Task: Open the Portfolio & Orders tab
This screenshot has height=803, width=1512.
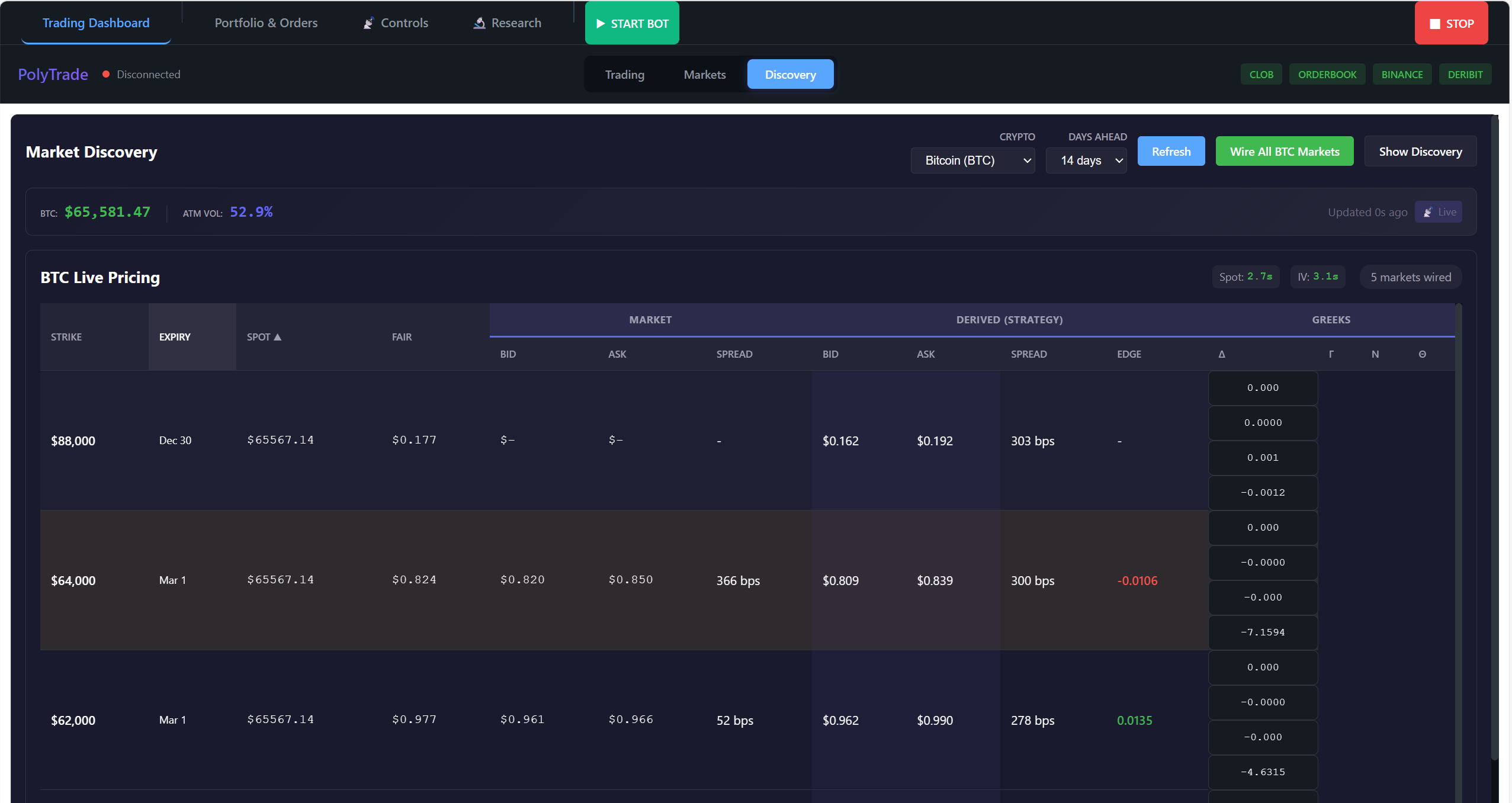Action: click(x=266, y=23)
